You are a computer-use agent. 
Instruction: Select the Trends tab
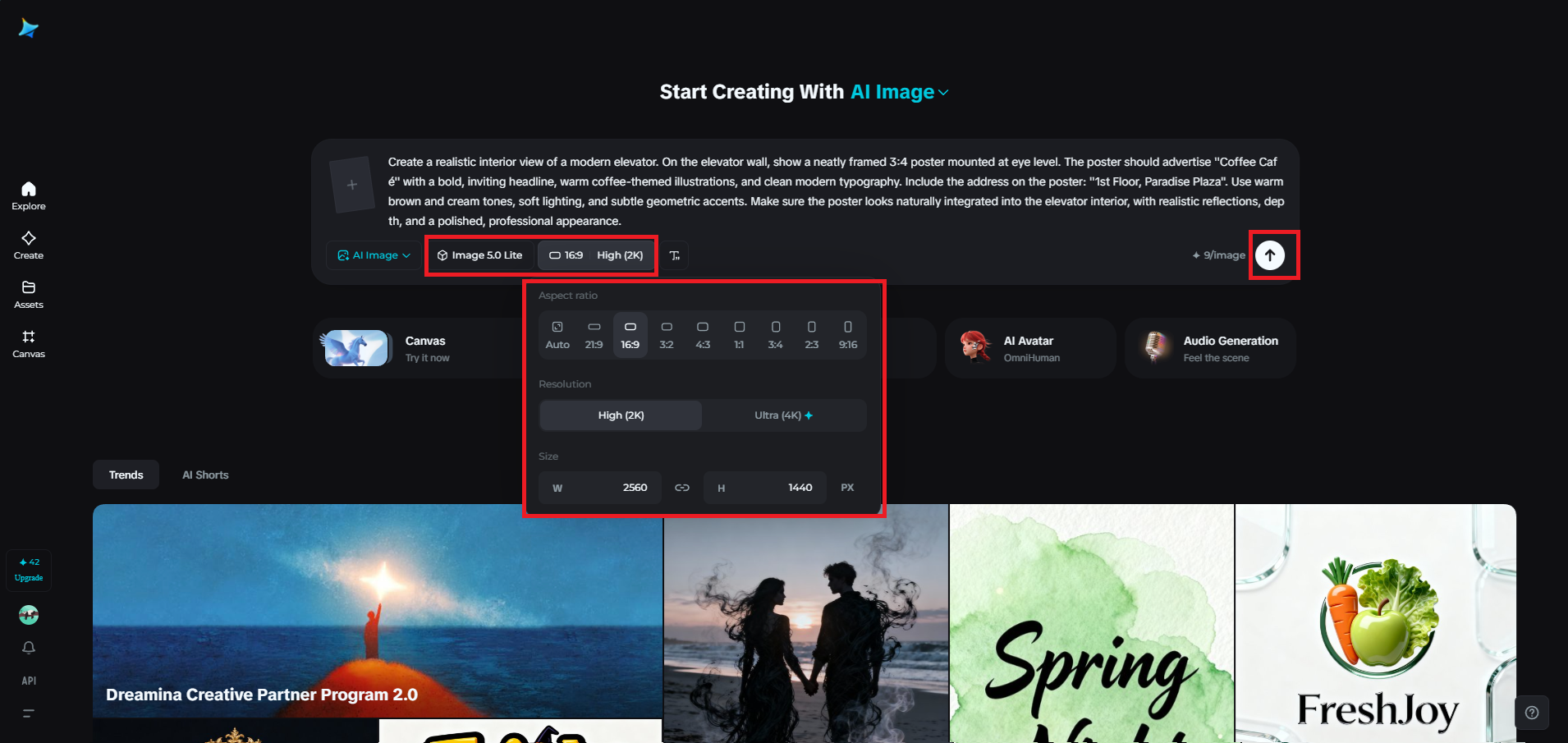tap(126, 475)
